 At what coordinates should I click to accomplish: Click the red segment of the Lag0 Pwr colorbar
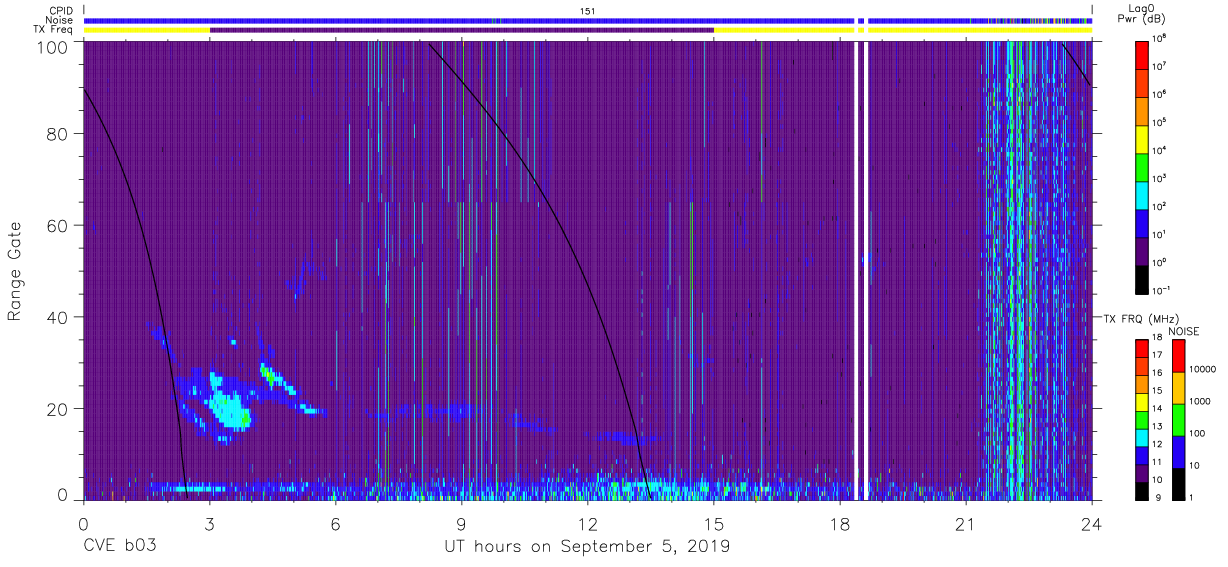1143,54
